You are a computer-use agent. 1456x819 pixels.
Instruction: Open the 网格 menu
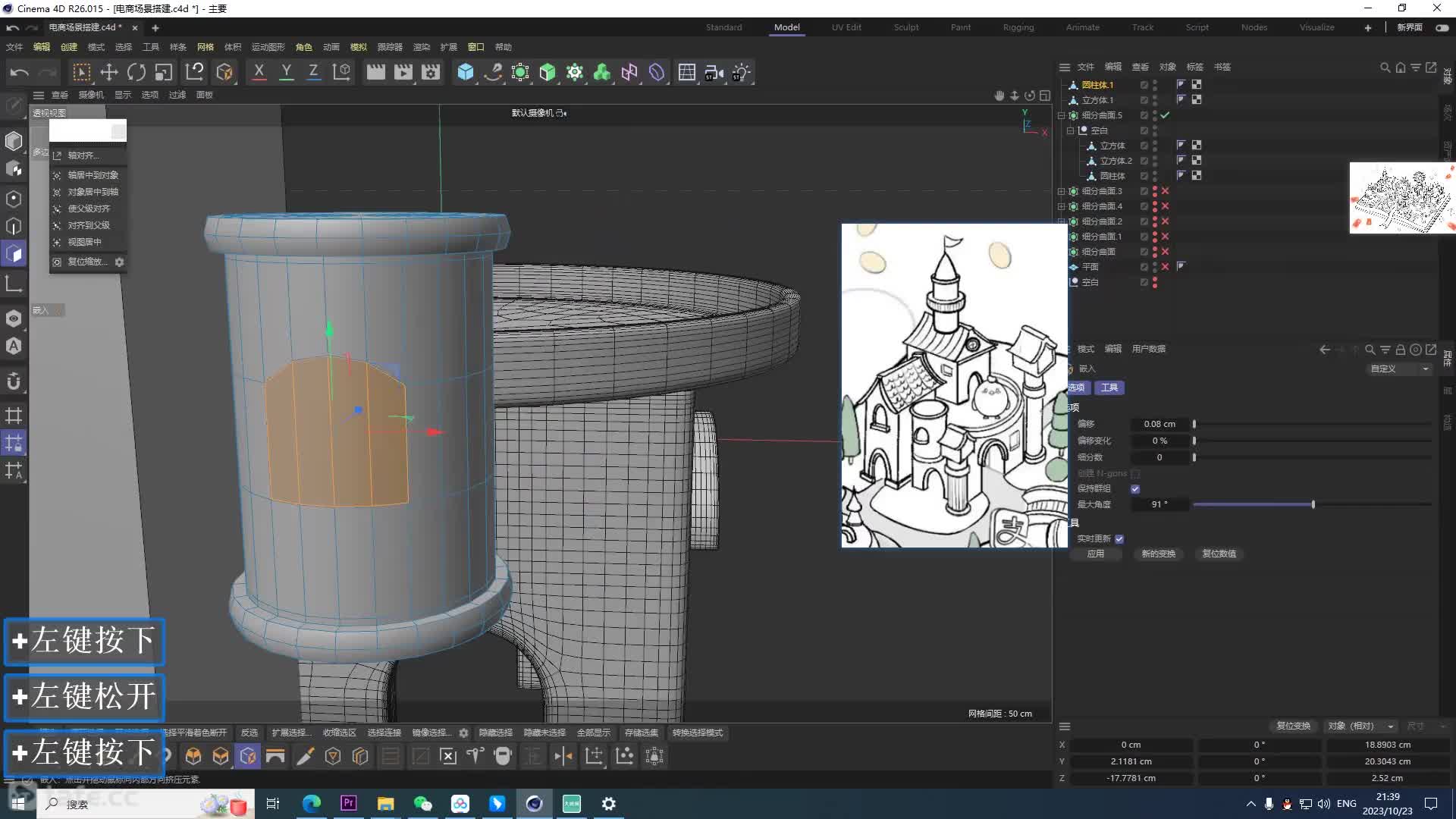pos(206,47)
